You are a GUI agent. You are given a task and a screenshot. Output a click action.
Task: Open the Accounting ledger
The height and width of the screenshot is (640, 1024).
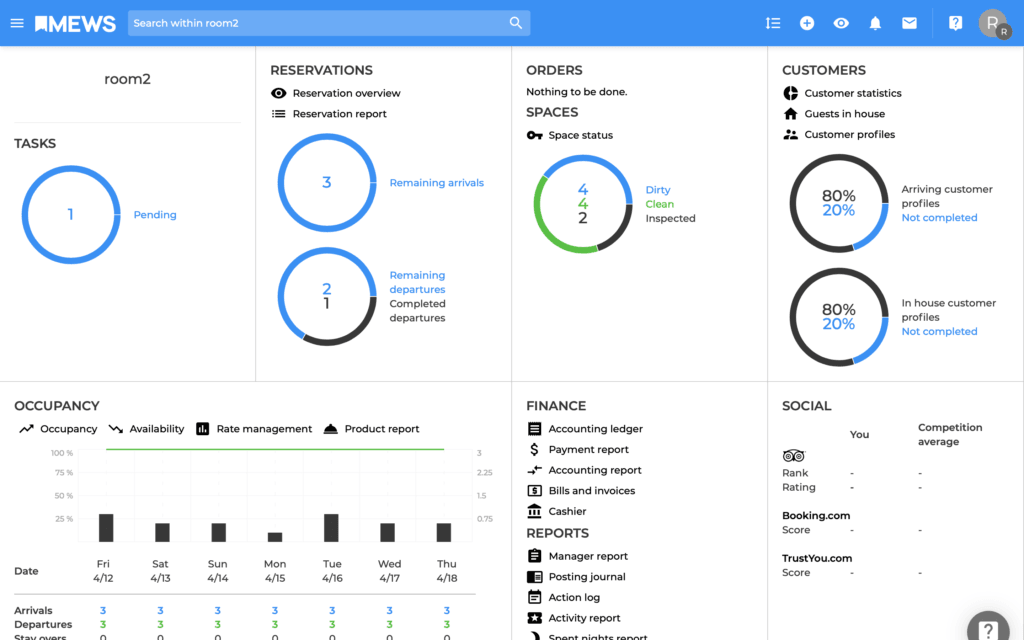coord(595,429)
